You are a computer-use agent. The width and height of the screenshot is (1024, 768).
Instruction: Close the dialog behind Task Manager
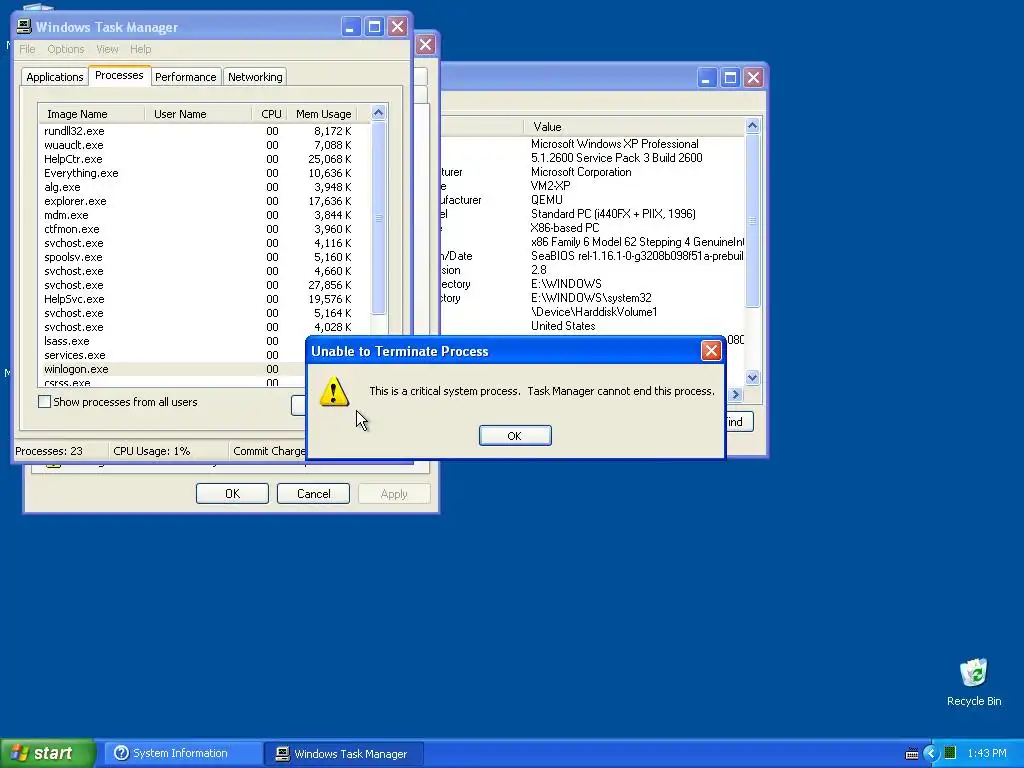pyautogui.click(x=425, y=44)
